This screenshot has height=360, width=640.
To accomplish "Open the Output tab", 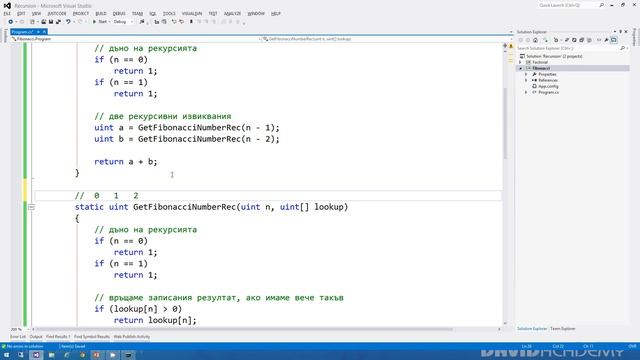I will (36, 337).
